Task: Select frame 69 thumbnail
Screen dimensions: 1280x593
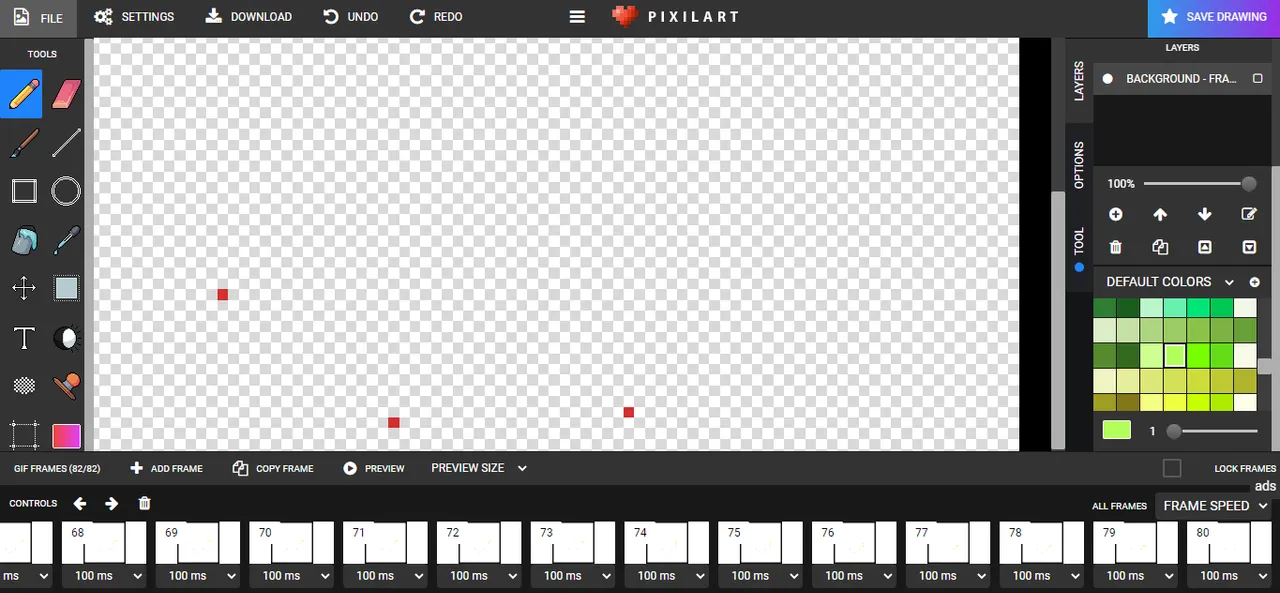Action: tap(198, 543)
